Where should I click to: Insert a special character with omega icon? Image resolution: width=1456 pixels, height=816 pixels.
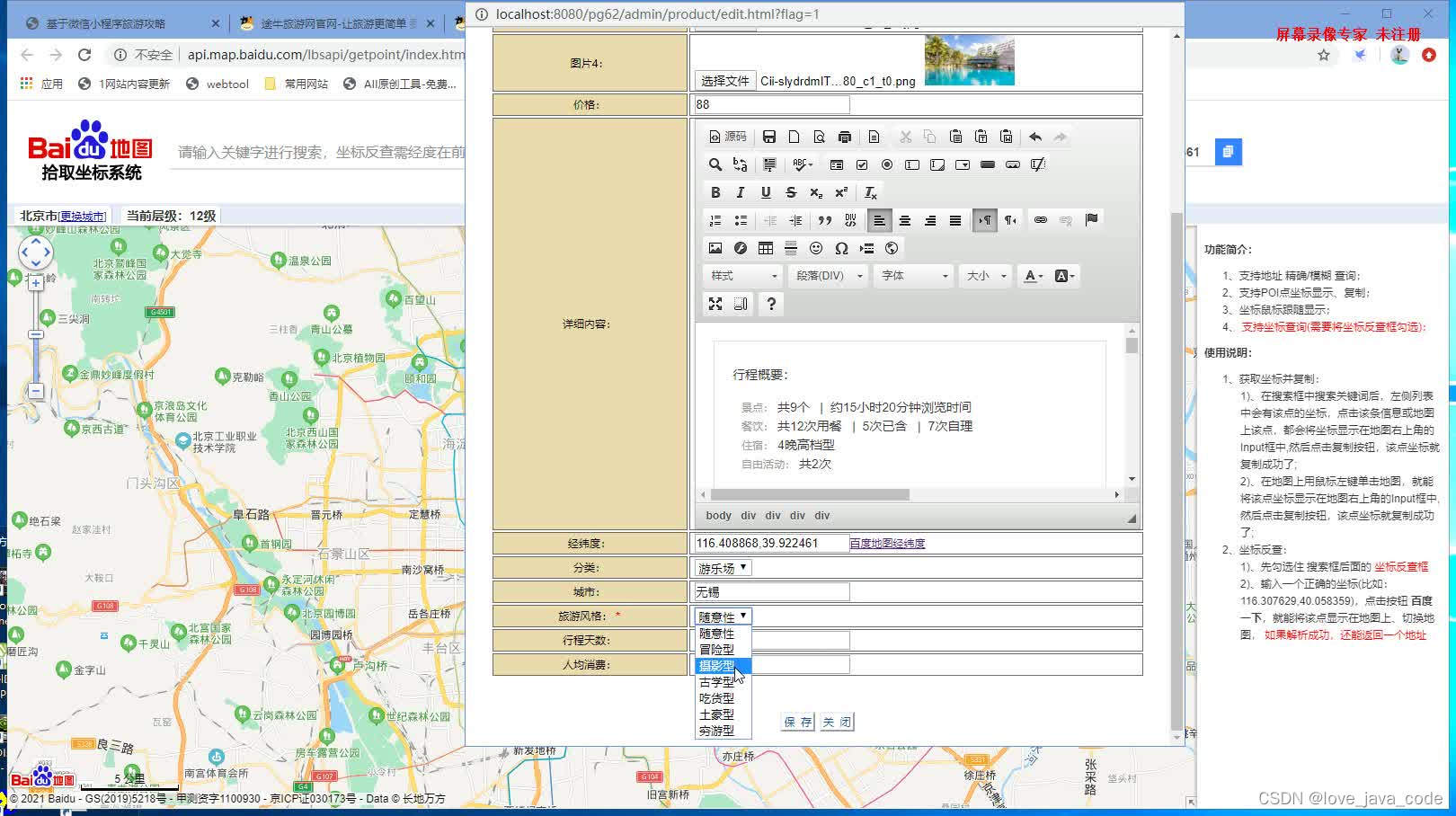point(841,248)
